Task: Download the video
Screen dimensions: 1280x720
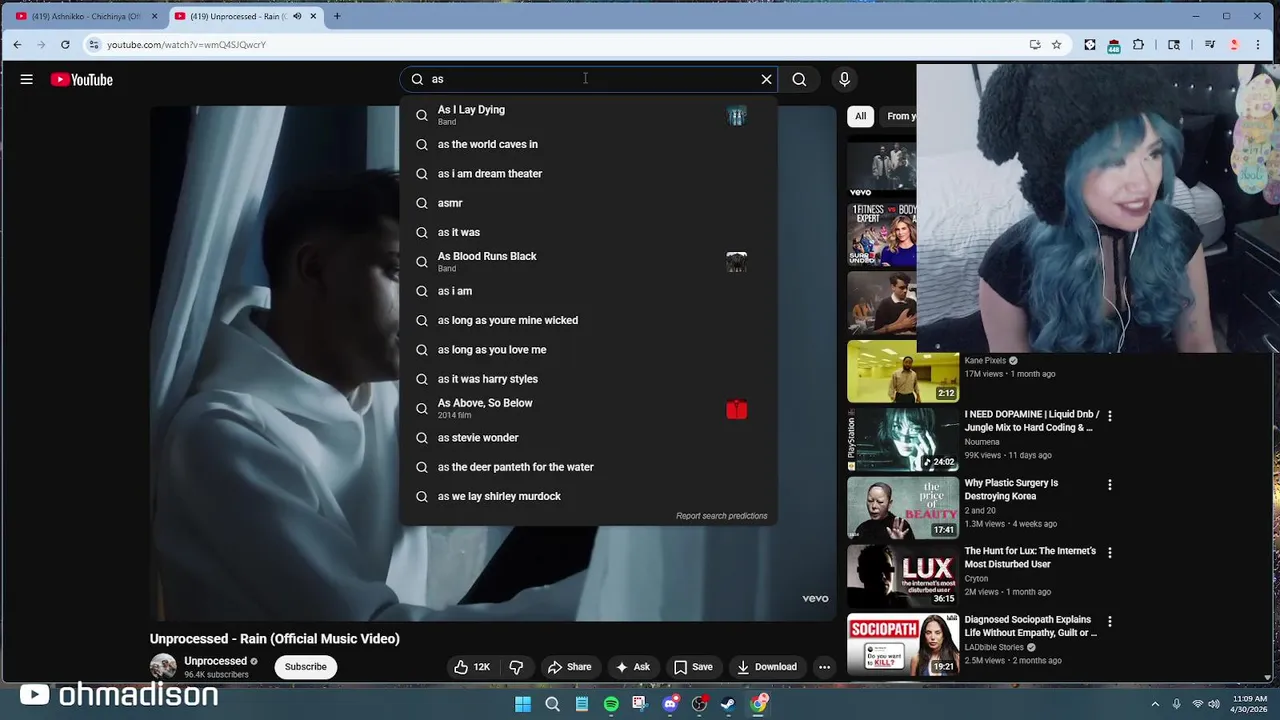Action: click(766, 667)
